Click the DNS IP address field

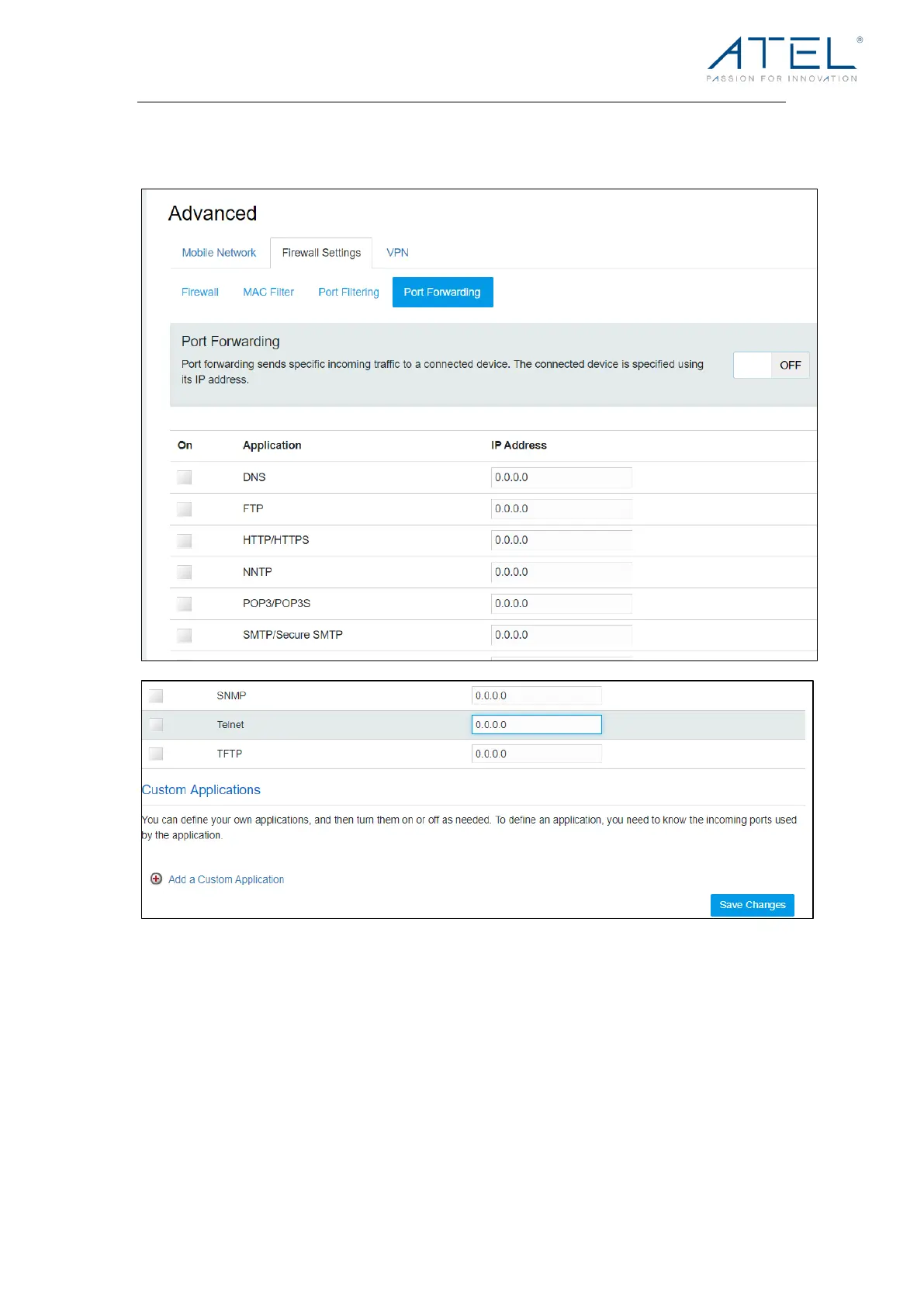point(562,477)
